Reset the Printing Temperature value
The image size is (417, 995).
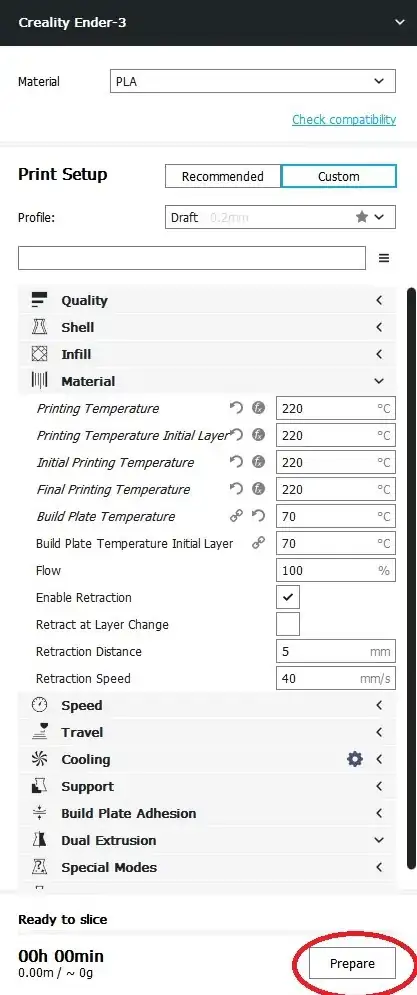(x=237, y=408)
